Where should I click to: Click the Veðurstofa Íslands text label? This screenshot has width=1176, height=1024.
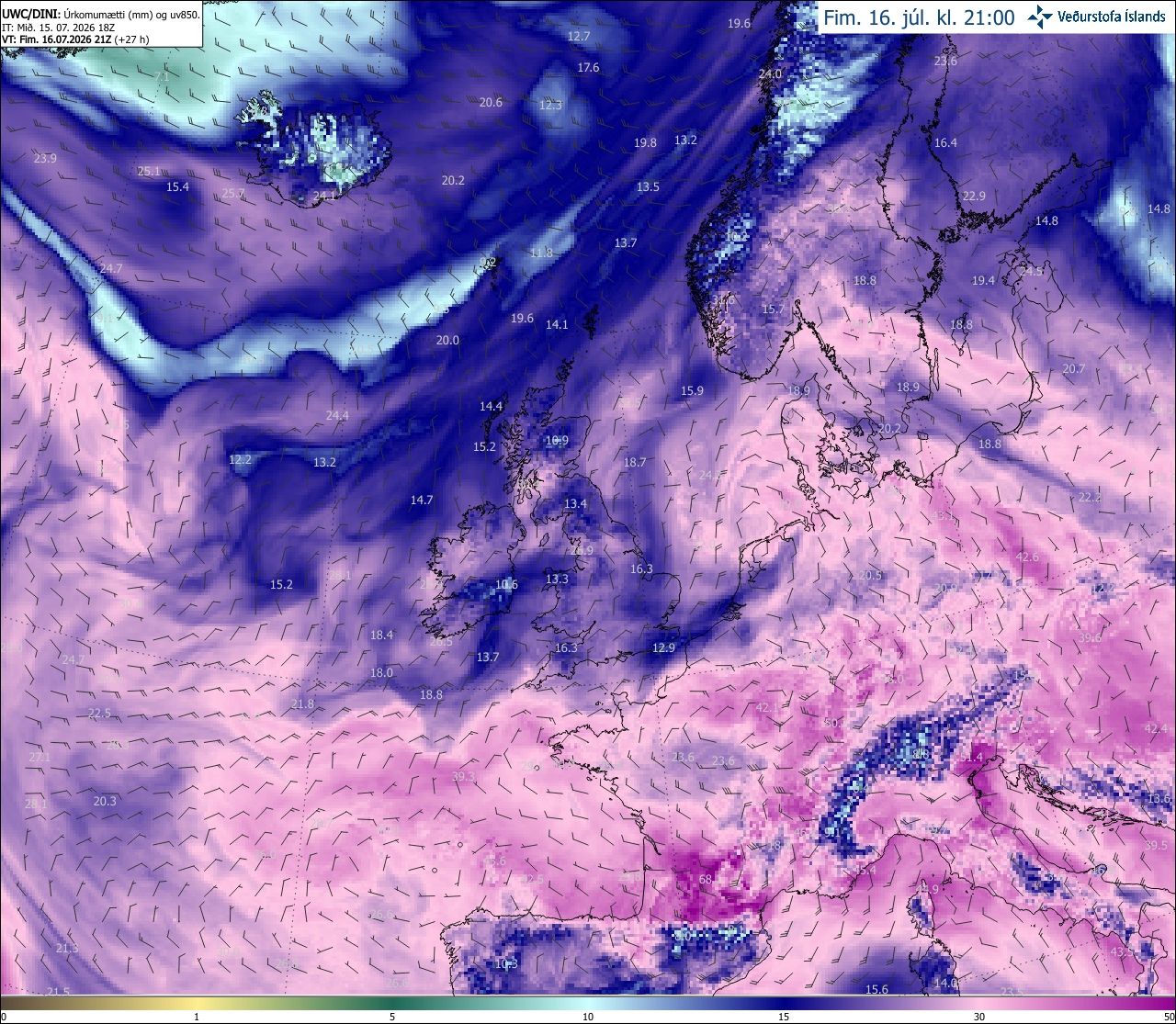point(1111,17)
